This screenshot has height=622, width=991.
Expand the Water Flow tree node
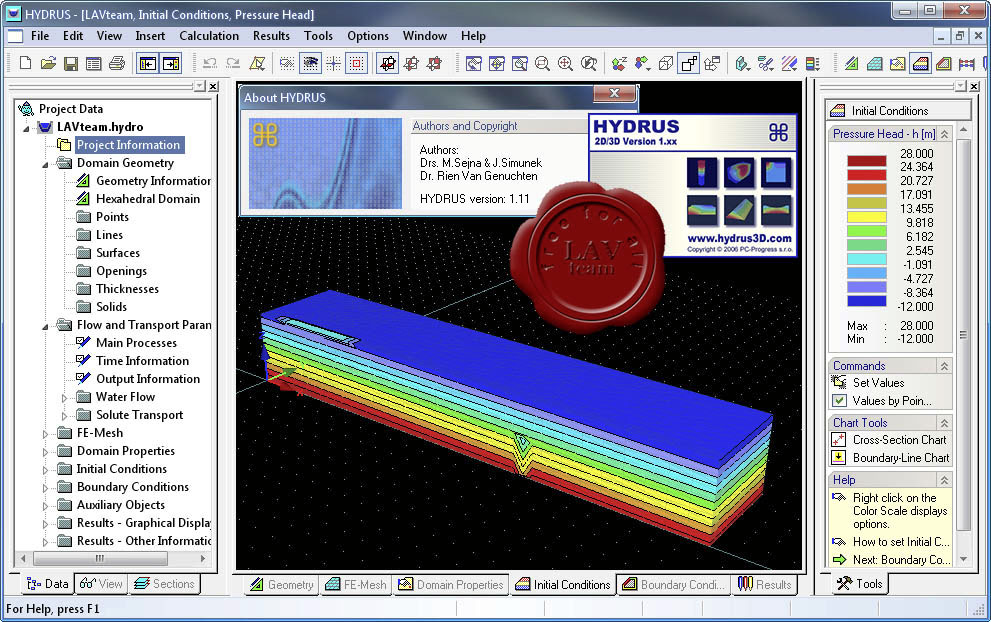(x=64, y=398)
